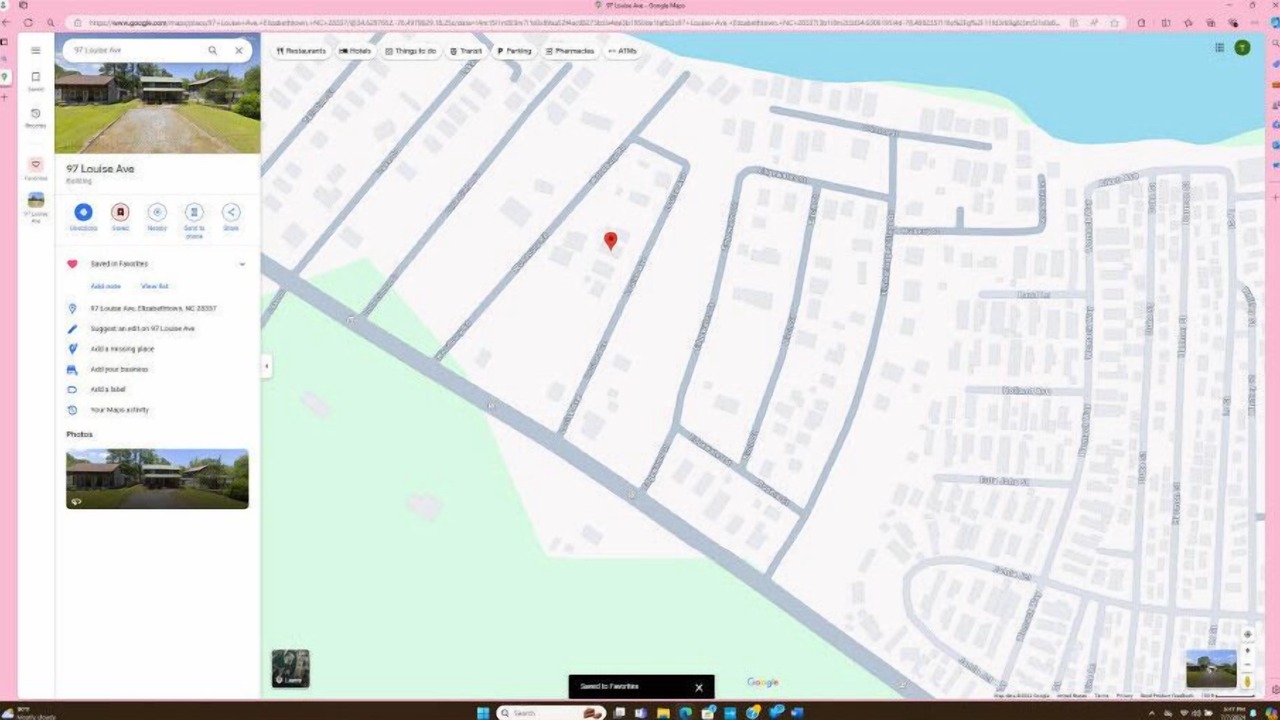
Task: Select the Restaurants filter chip
Action: [x=301, y=51]
